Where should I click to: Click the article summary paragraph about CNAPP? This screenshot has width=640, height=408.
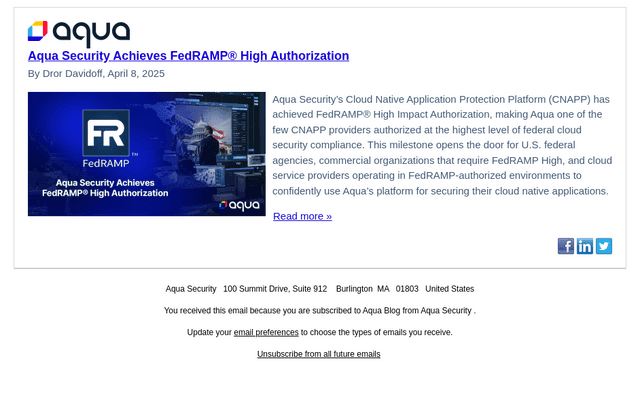tap(442, 145)
